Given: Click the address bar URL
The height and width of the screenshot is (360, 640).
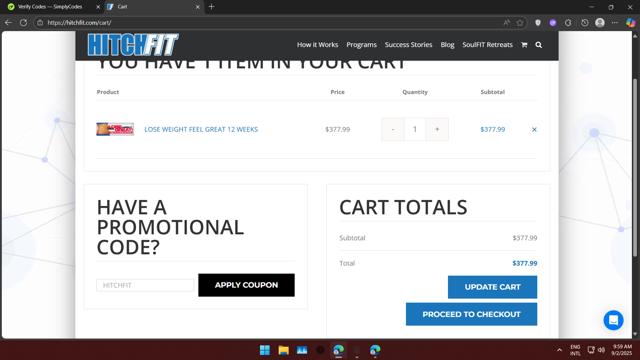Looking at the screenshot, I should [79, 23].
